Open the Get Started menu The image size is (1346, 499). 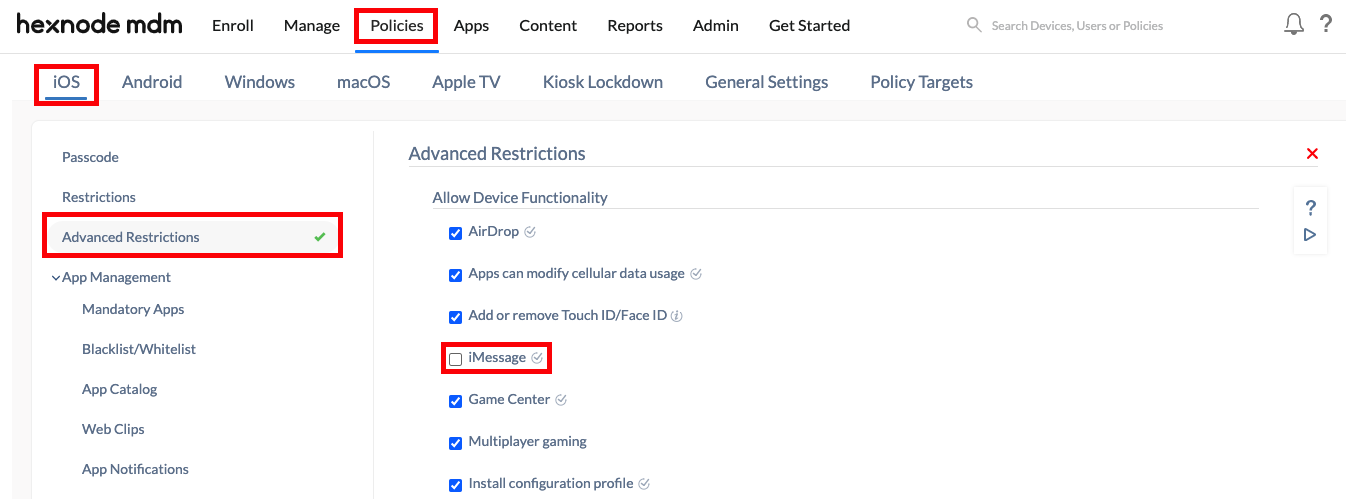pyautogui.click(x=809, y=26)
